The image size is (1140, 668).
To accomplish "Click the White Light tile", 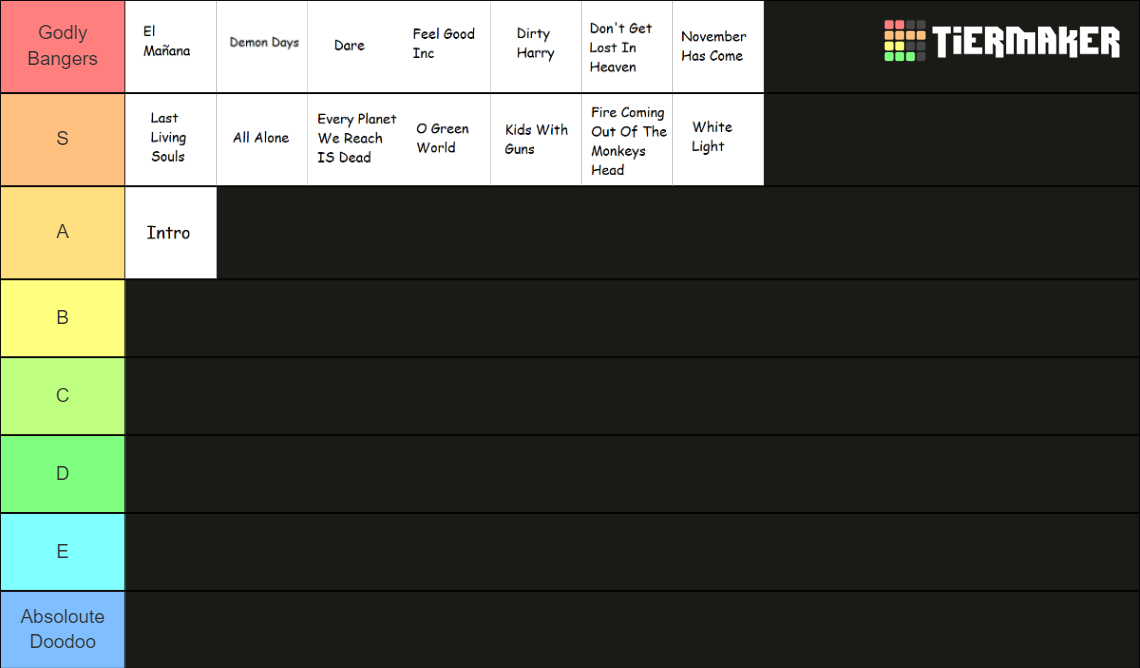I will (718, 140).
